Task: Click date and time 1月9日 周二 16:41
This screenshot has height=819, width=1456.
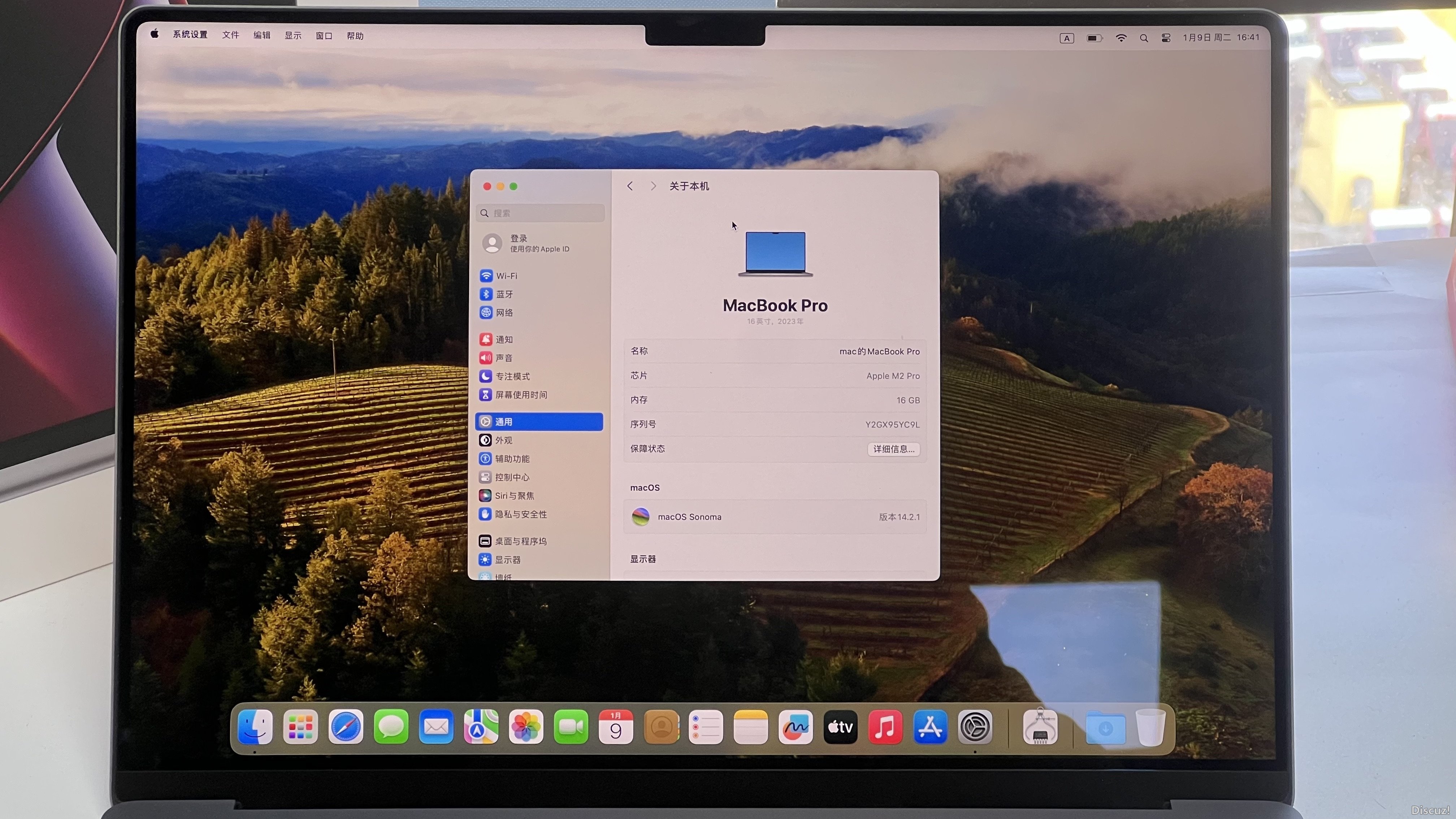Action: point(1221,37)
